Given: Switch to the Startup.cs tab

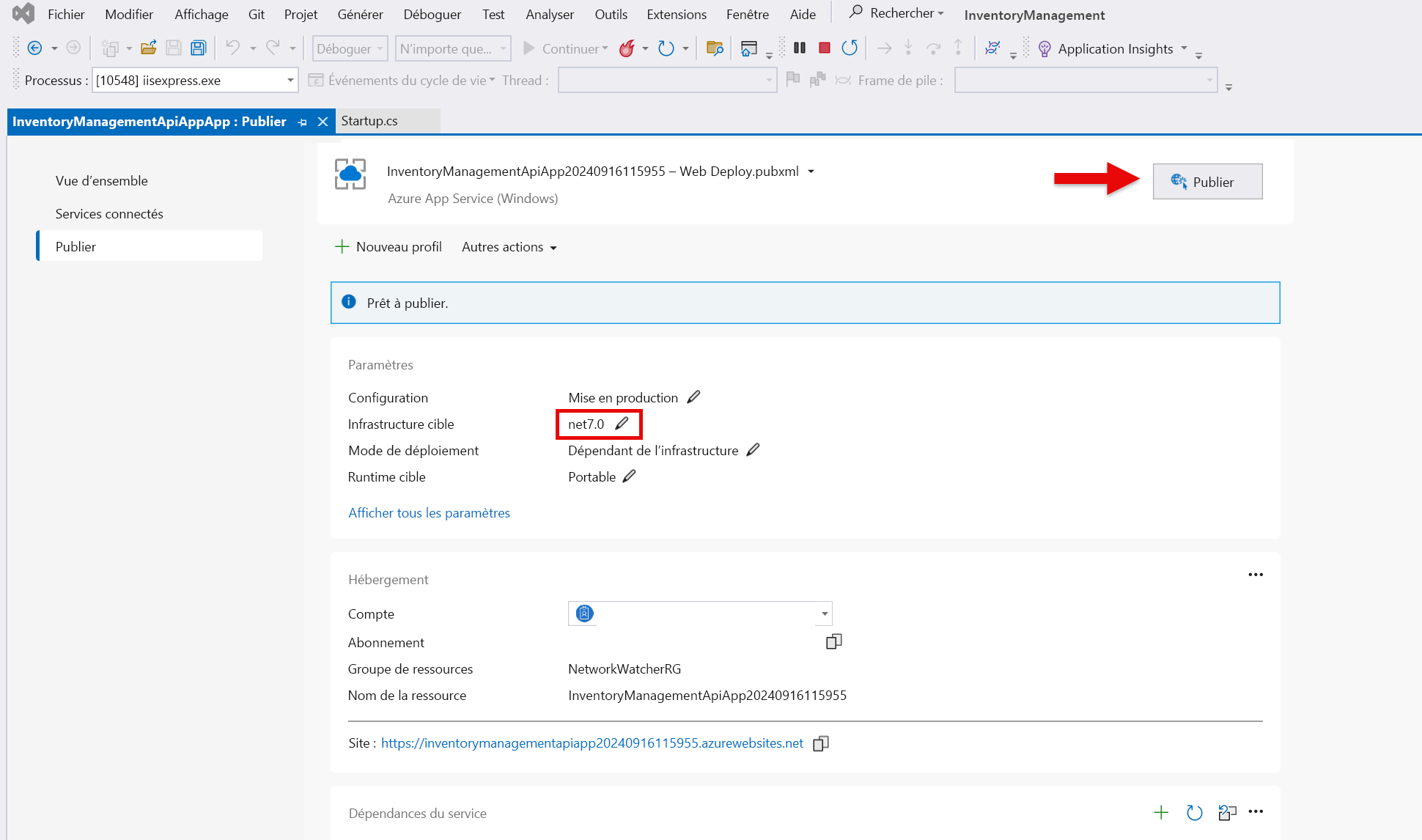Looking at the screenshot, I should pyautogui.click(x=369, y=121).
